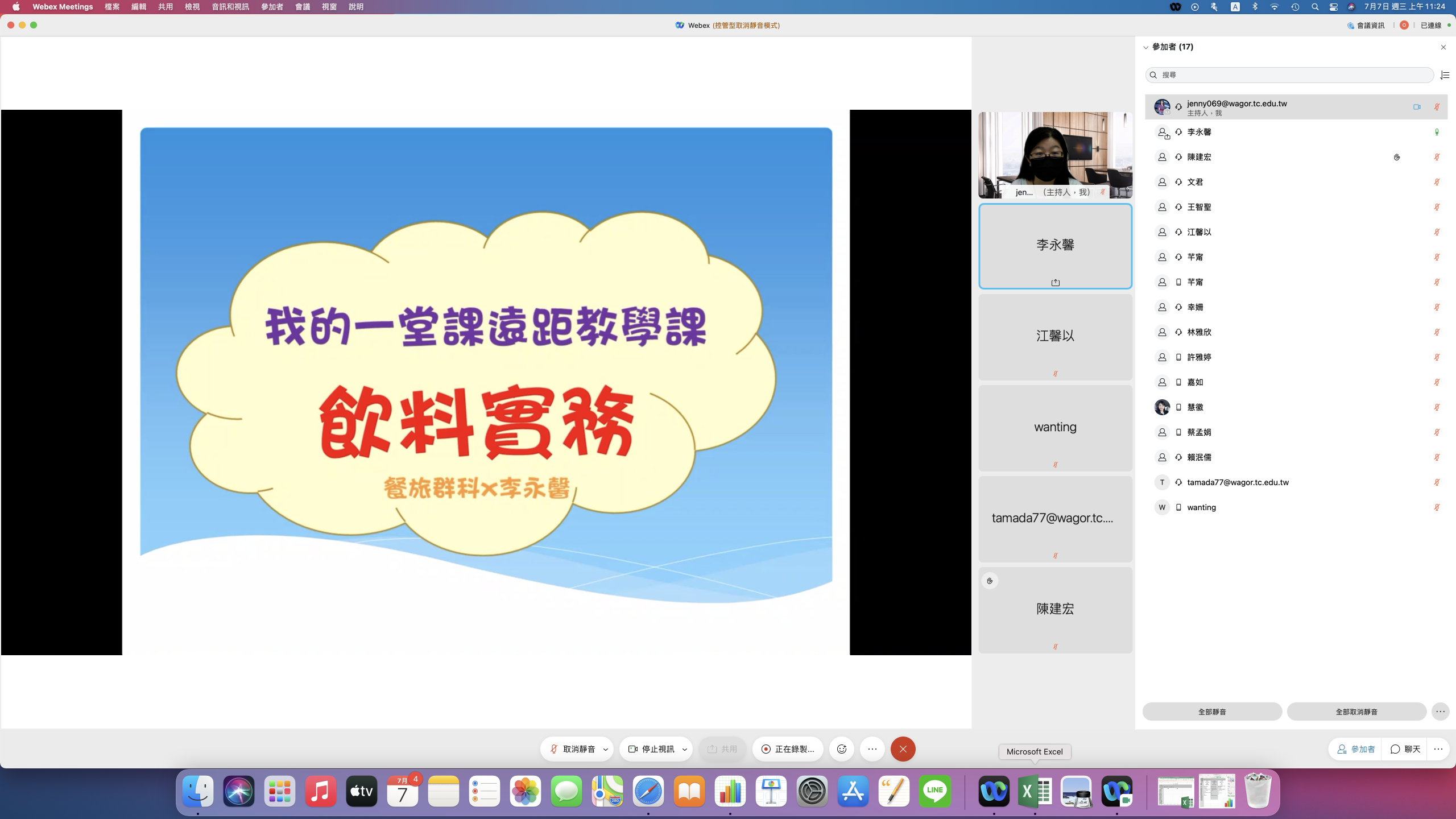Viewport: 1456px width, 819px height.
Task: Click the recording status button
Action: (x=788, y=749)
